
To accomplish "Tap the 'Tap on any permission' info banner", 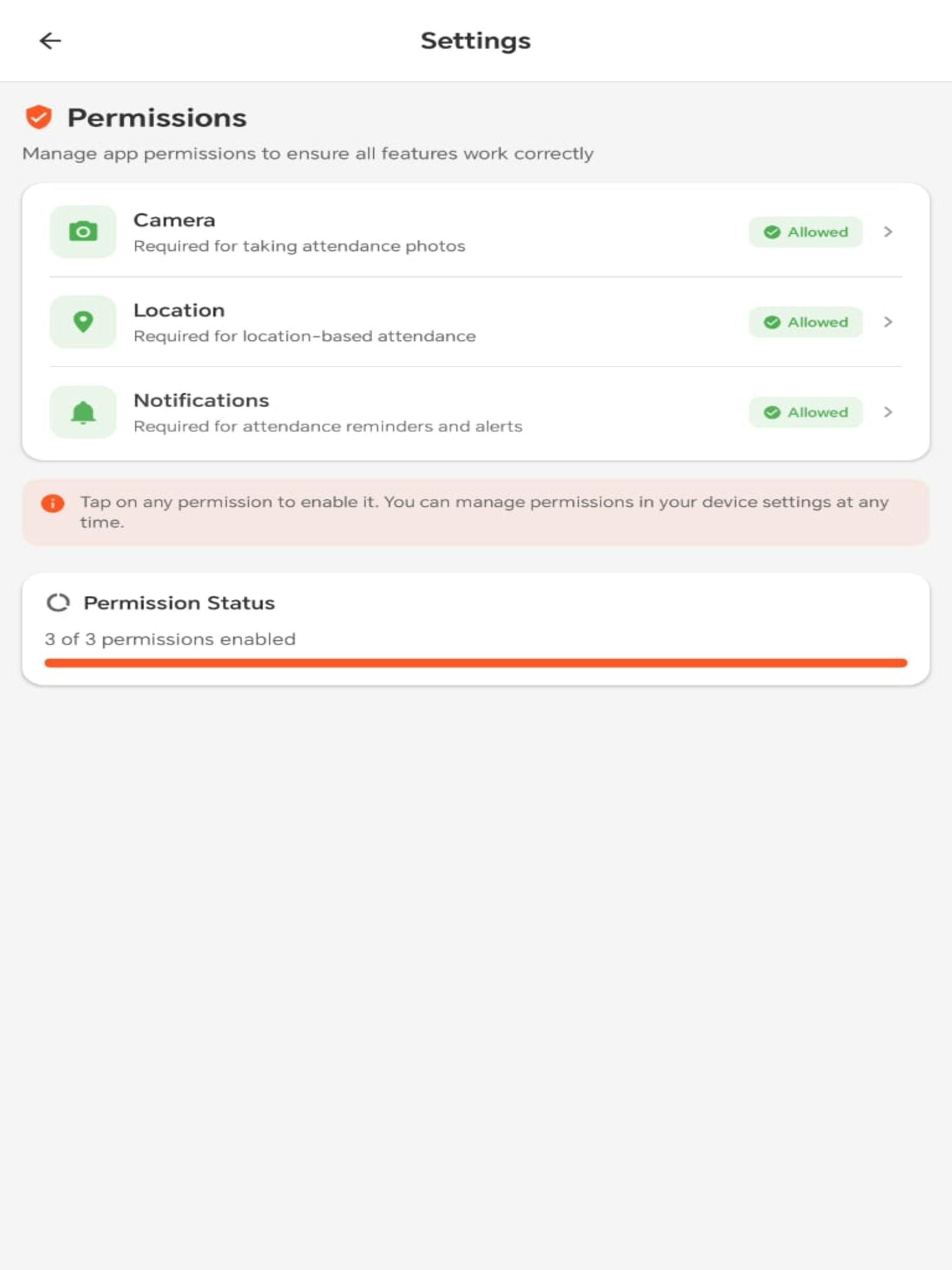I will coord(476,512).
